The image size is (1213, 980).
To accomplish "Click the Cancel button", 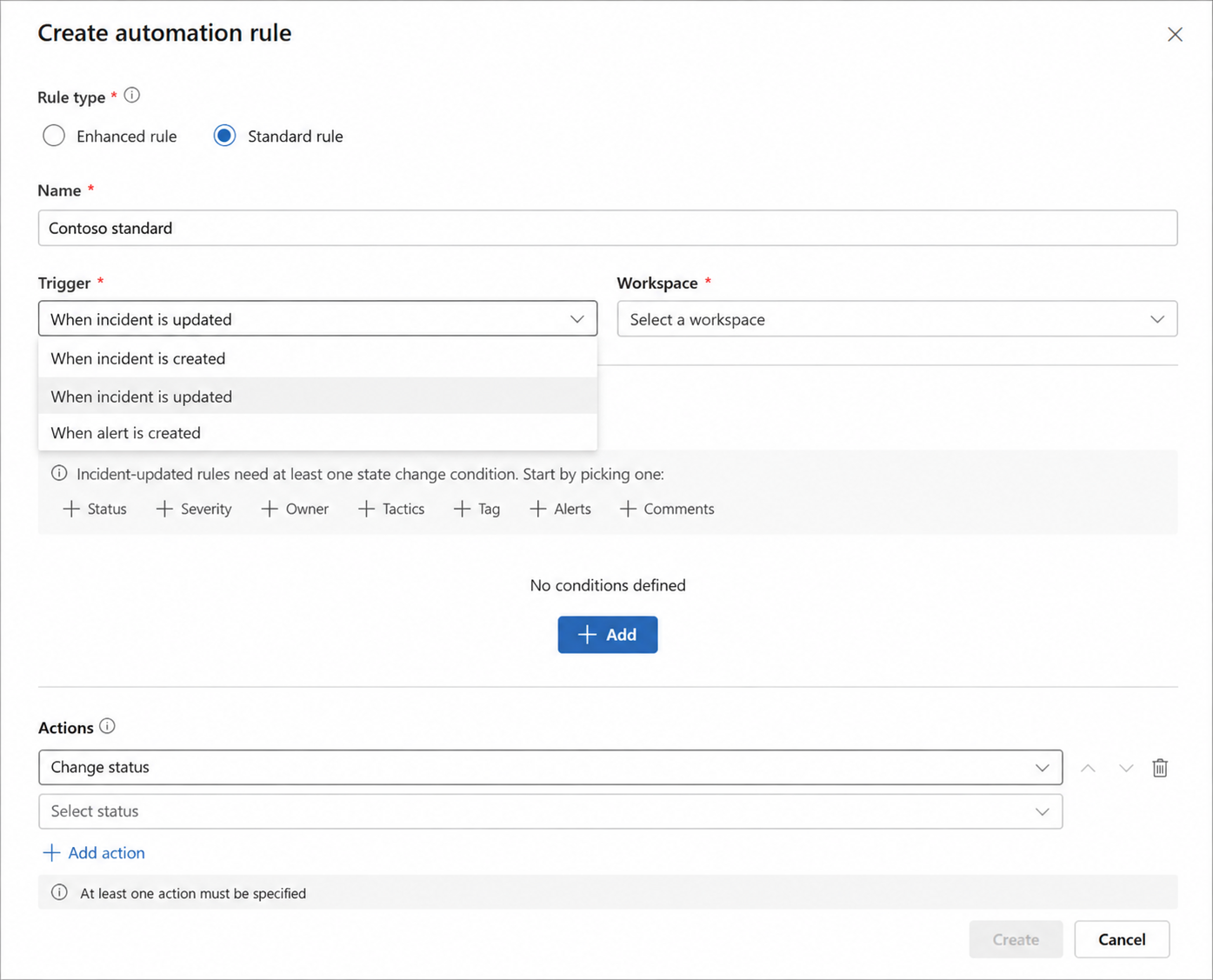I will pyautogui.click(x=1122, y=939).
